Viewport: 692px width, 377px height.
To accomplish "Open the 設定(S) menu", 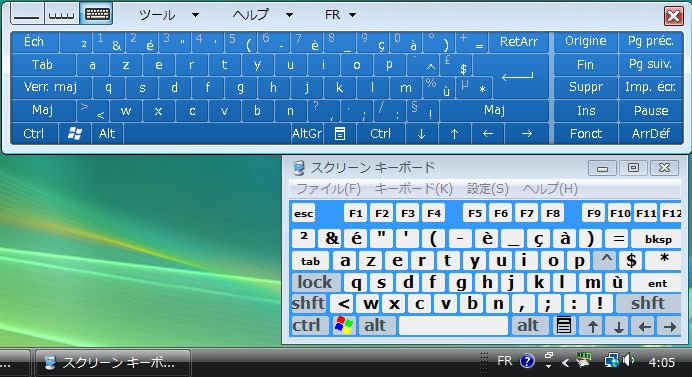I will point(488,189).
